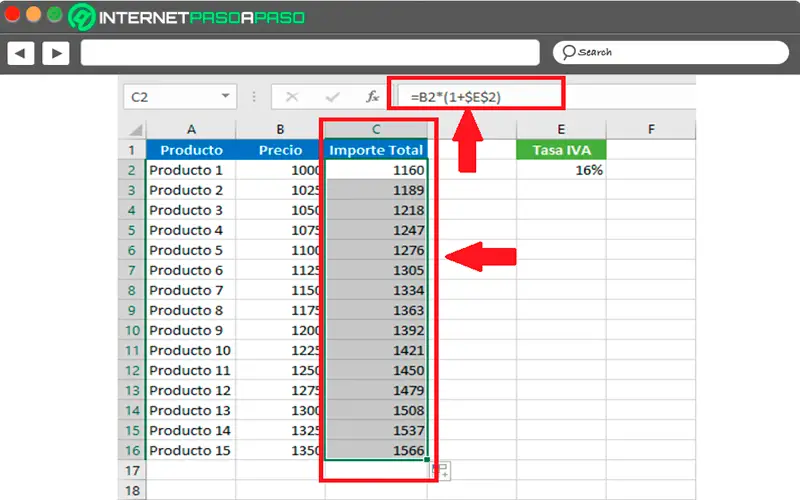This screenshot has width=800, height=500.
Task: Select row 16 header
Action: tap(132, 451)
